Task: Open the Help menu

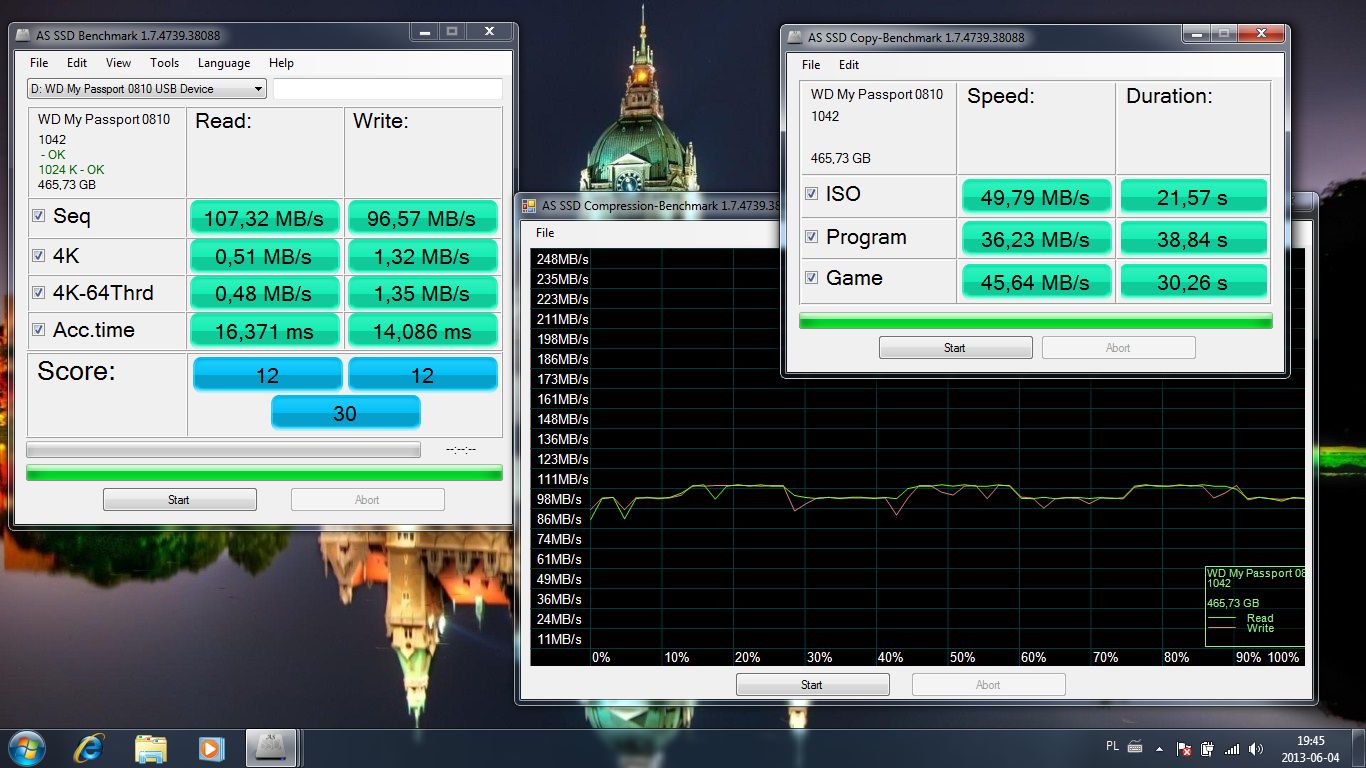Action: tap(281, 63)
